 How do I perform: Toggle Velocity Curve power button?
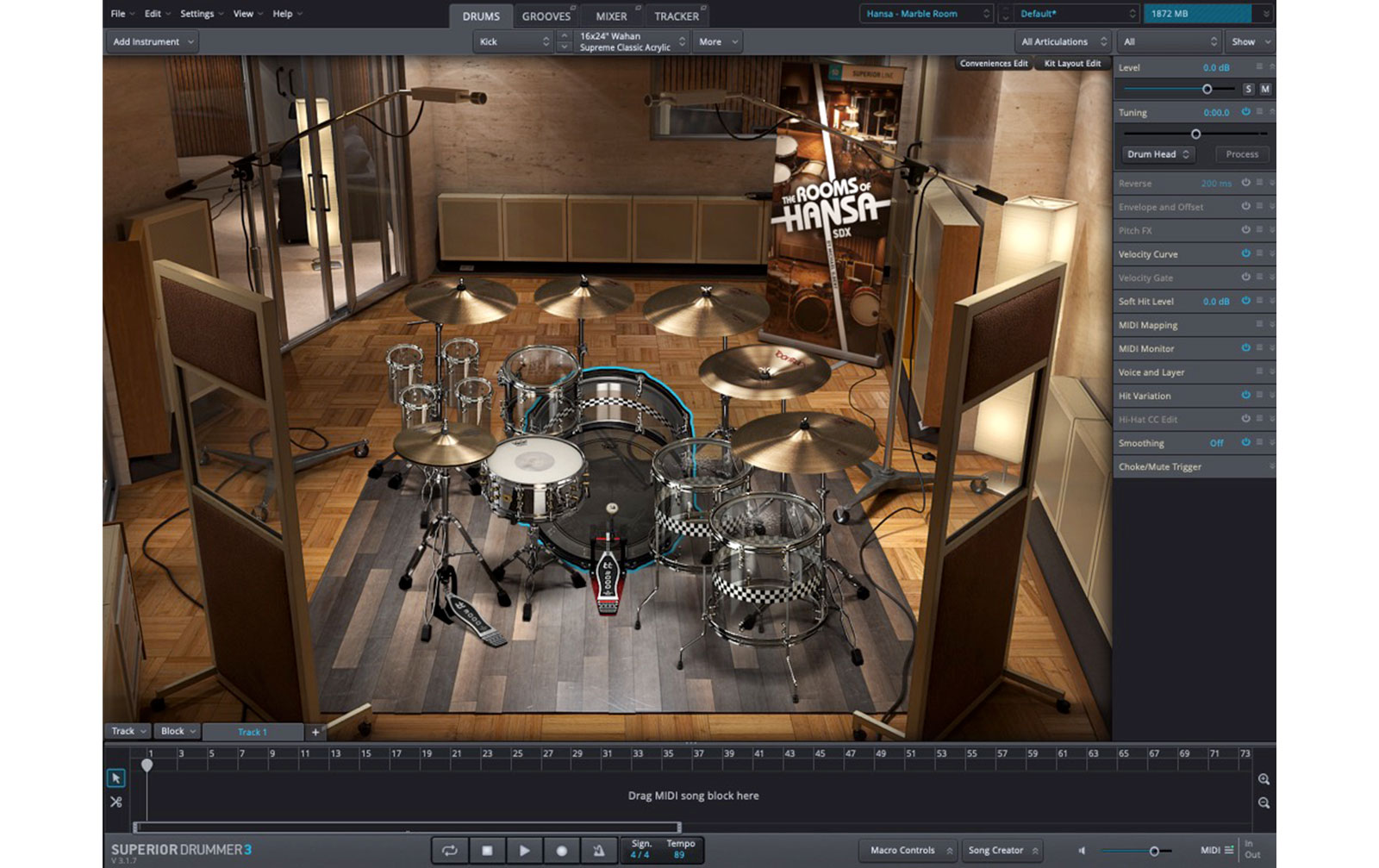tap(1245, 253)
